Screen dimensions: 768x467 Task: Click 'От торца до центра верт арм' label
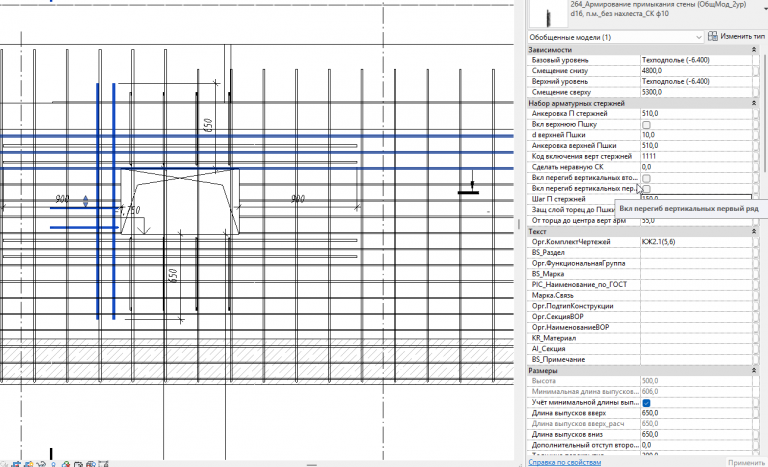[579, 221]
